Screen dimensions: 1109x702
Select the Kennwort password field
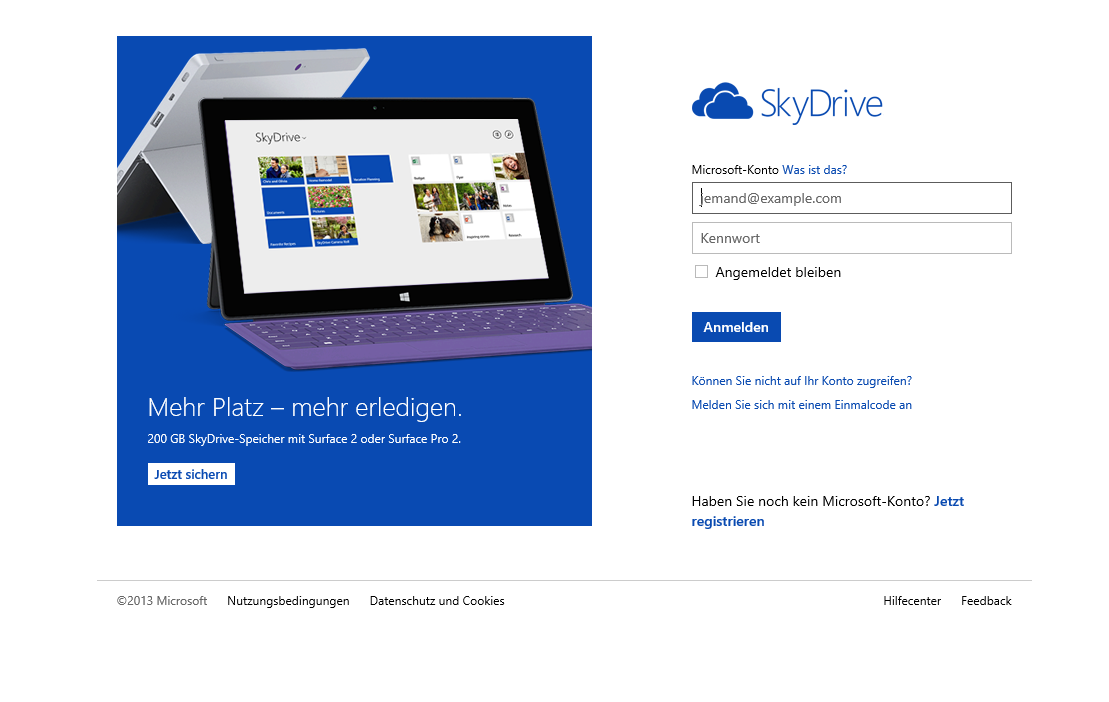pyautogui.click(x=852, y=238)
